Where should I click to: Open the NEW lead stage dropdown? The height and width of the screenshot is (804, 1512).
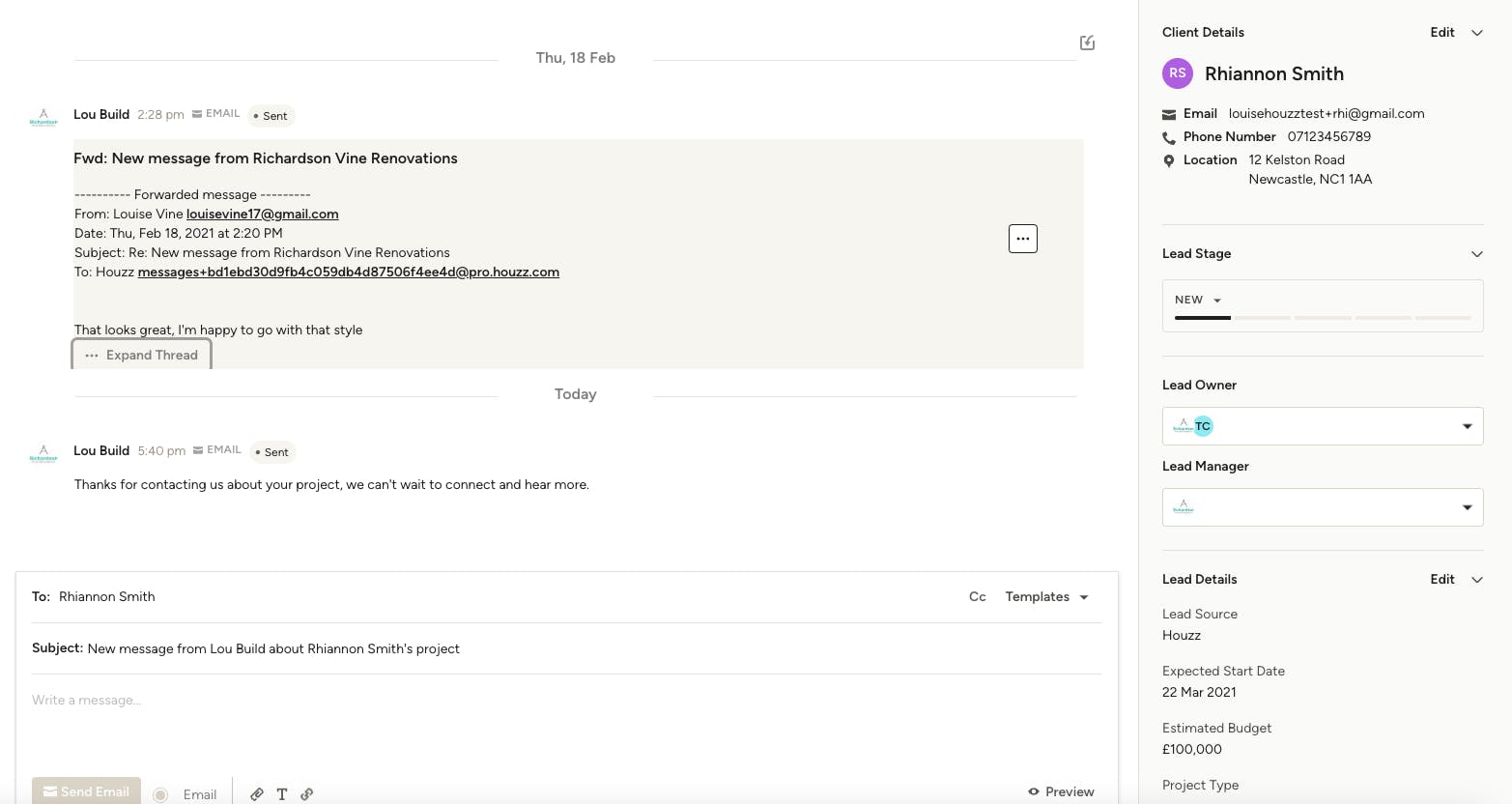point(1198,300)
